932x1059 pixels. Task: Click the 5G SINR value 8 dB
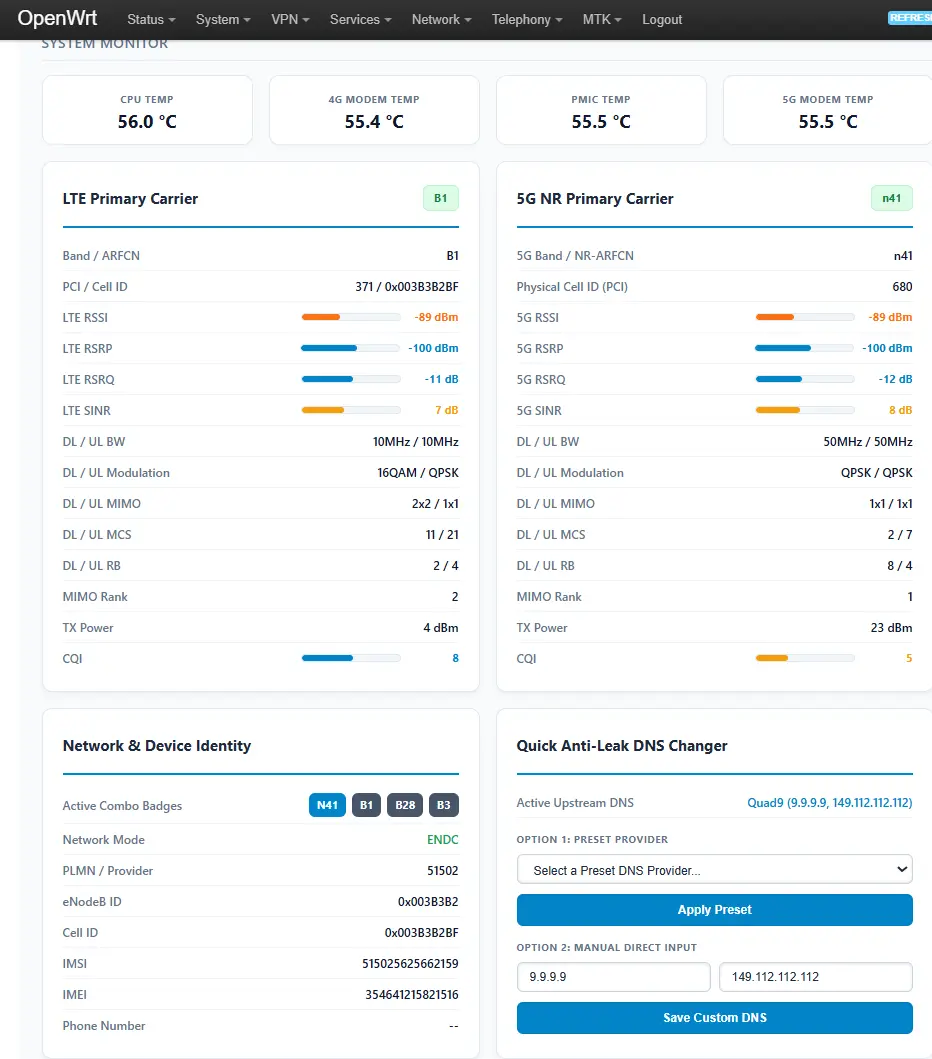[x=900, y=410]
